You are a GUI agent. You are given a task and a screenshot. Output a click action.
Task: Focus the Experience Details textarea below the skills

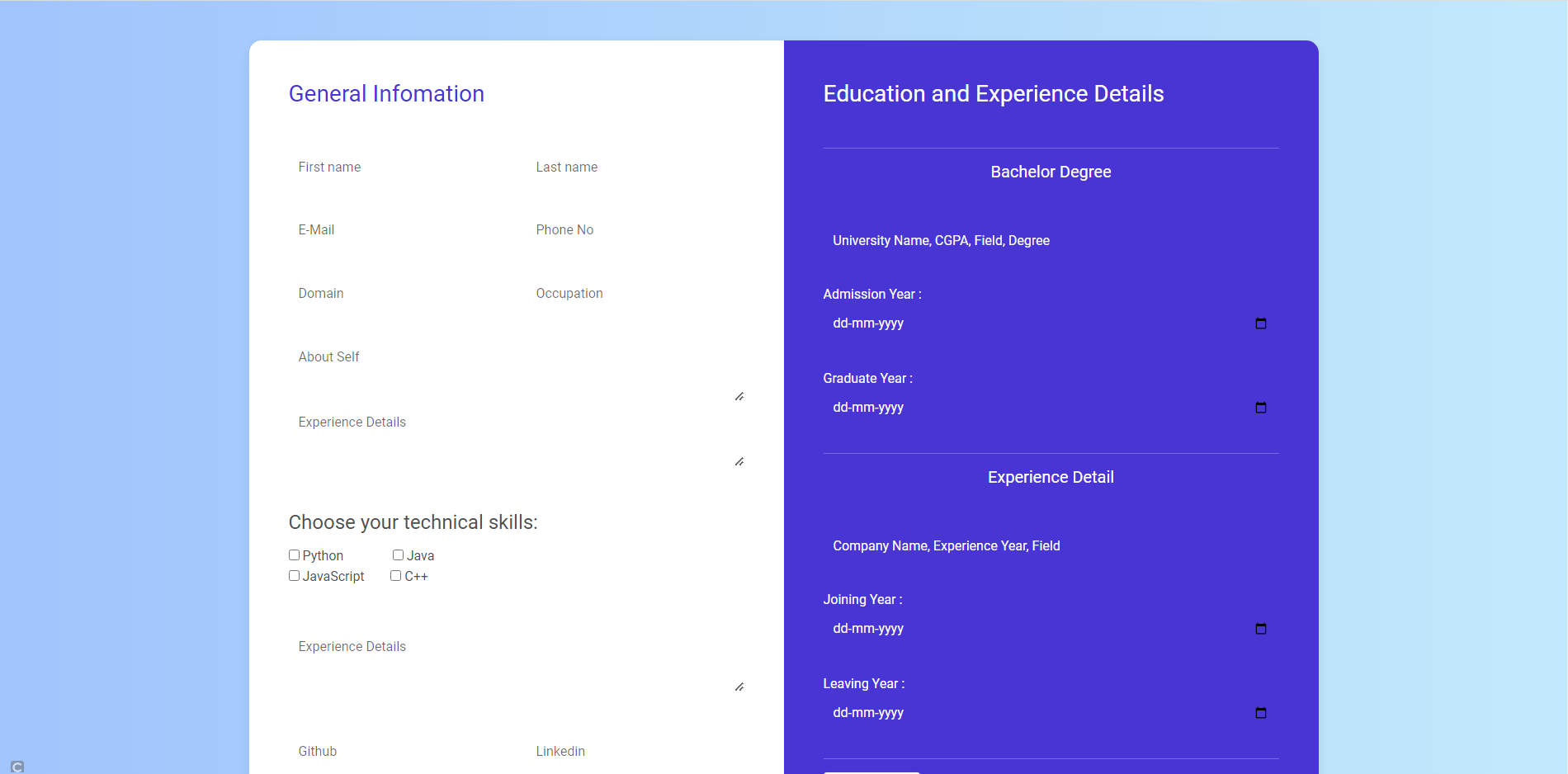click(517, 663)
